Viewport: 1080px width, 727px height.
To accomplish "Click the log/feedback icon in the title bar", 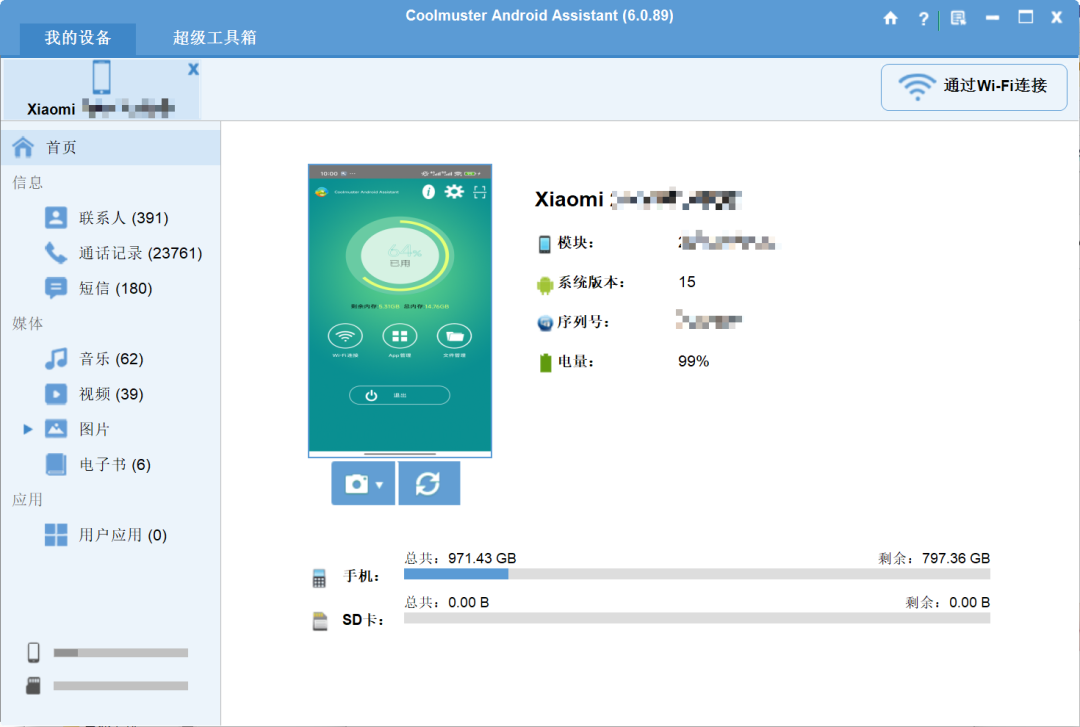I will [957, 17].
